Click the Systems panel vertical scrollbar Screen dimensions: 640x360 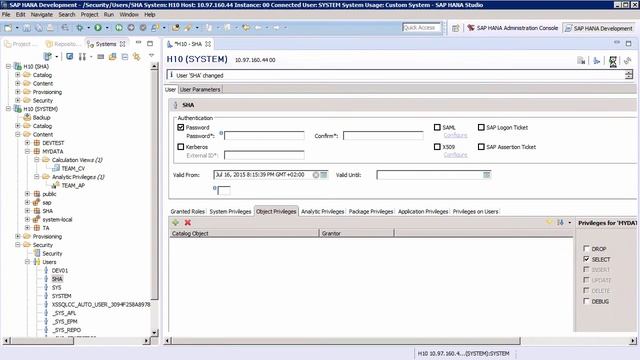154,200
